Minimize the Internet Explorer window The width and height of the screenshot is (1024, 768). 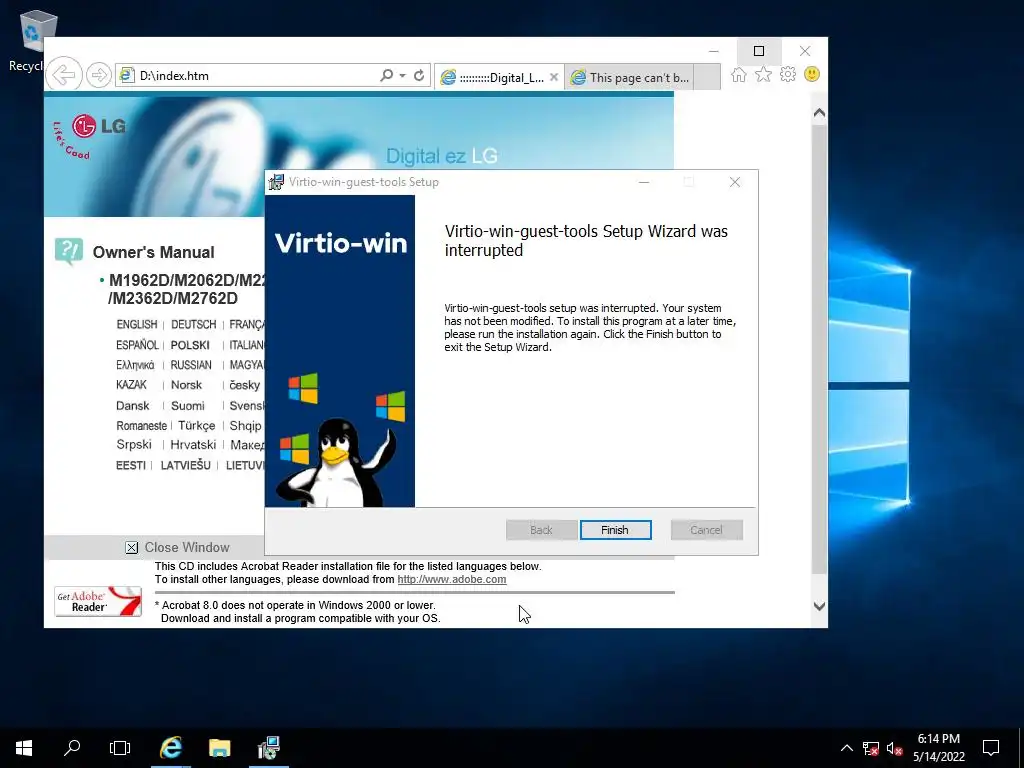(714, 51)
